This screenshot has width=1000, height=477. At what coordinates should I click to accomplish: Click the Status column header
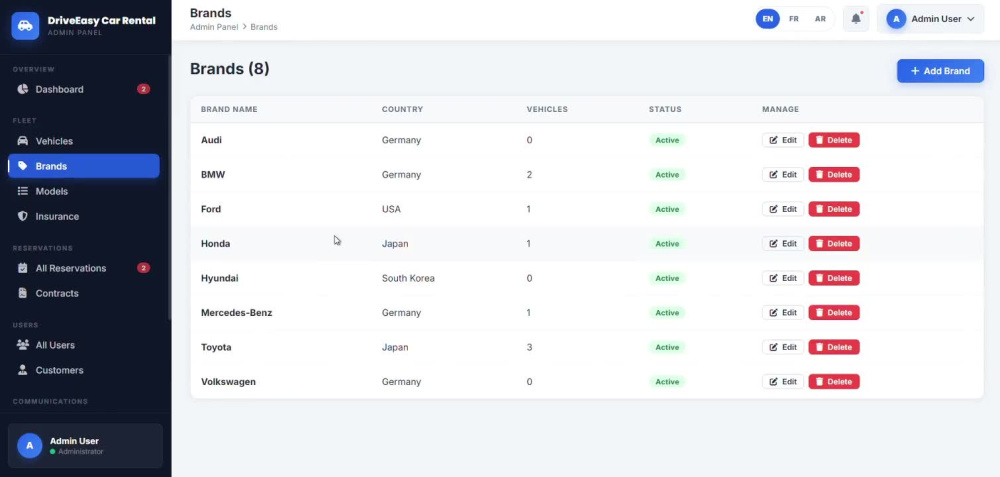pyautogui.click(x=665, y=109)
